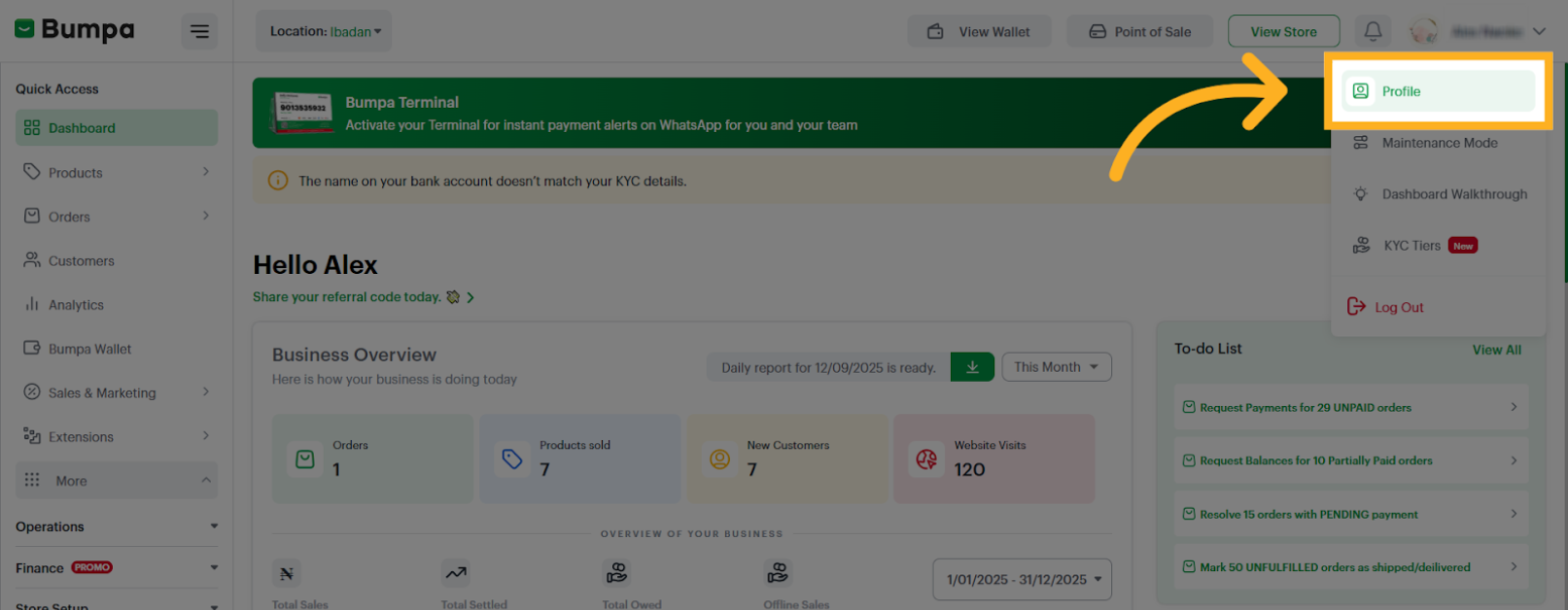The image size is (1568, 610).
Task: Click the Sales & Marketing percent icon
Action: pos(32,392)
